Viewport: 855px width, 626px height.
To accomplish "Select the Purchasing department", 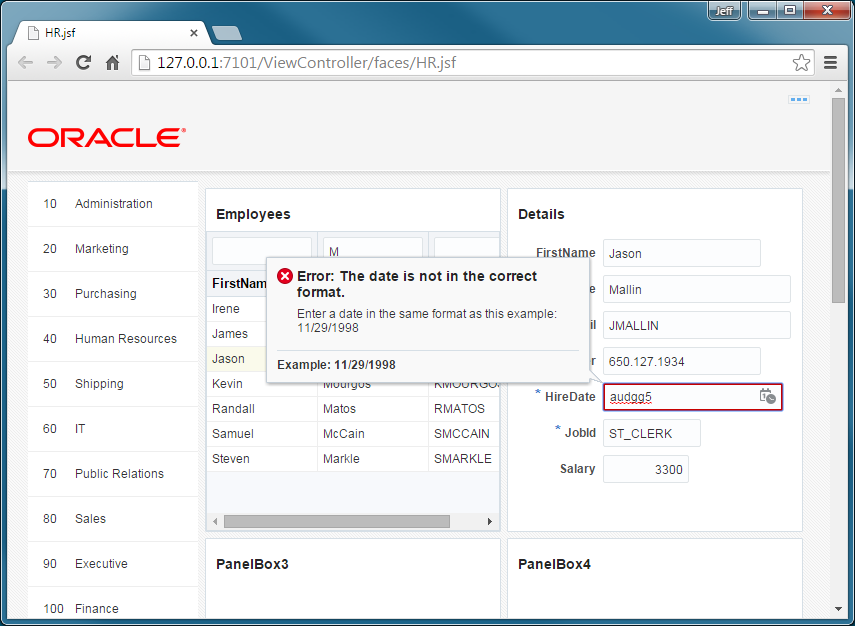I will (x=113, y=294).
